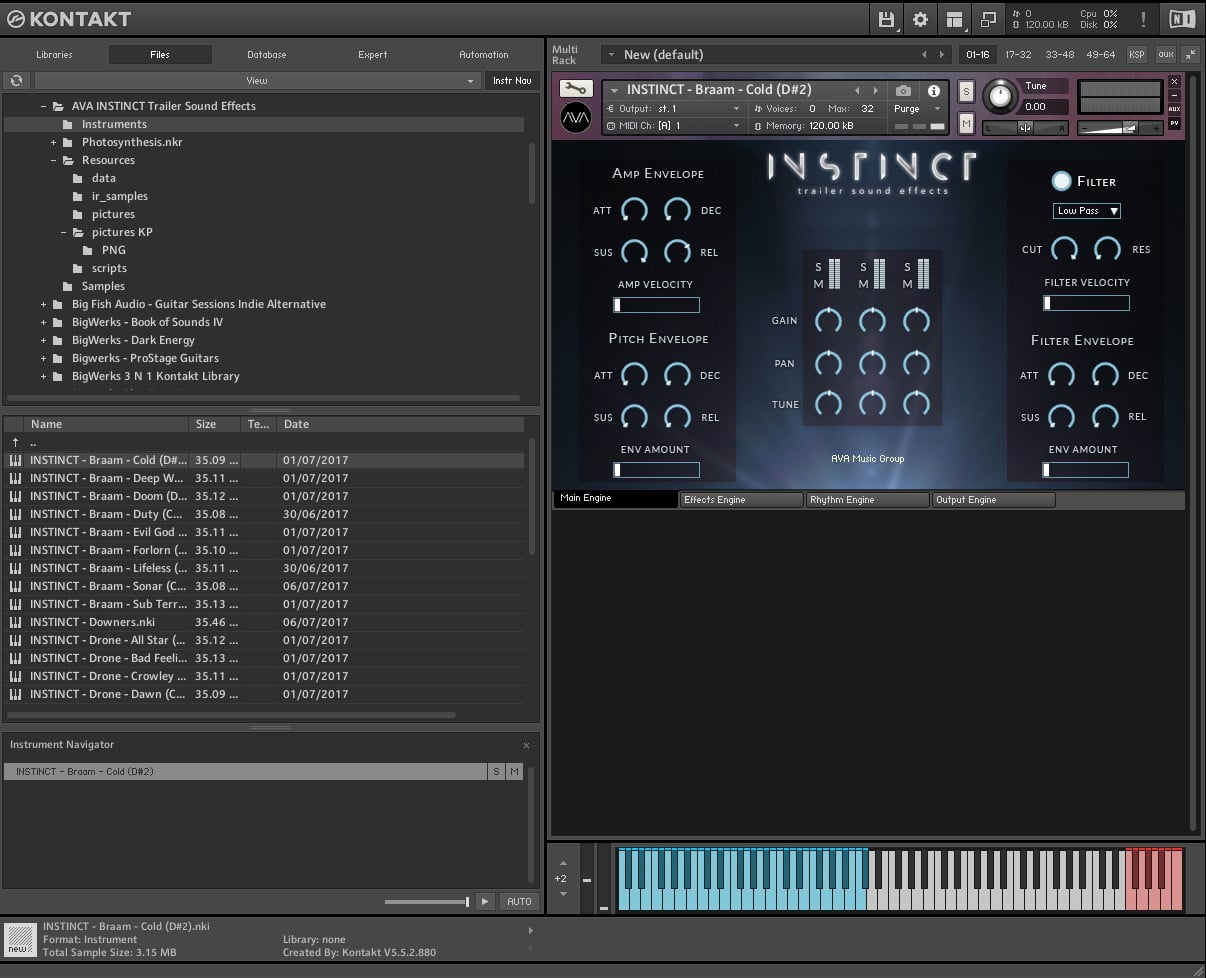Click the panic exclamation mark icon

(x=1143, y=19)
